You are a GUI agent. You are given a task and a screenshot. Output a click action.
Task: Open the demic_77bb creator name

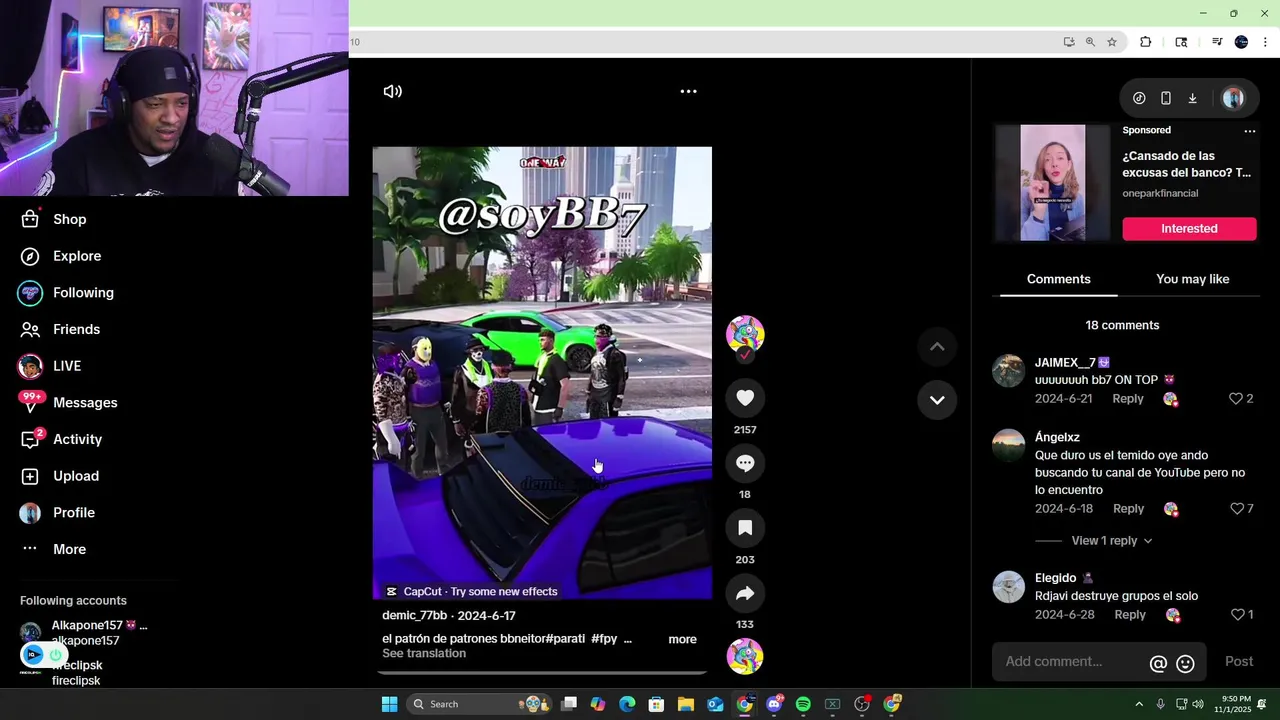[x=414, y=616]
